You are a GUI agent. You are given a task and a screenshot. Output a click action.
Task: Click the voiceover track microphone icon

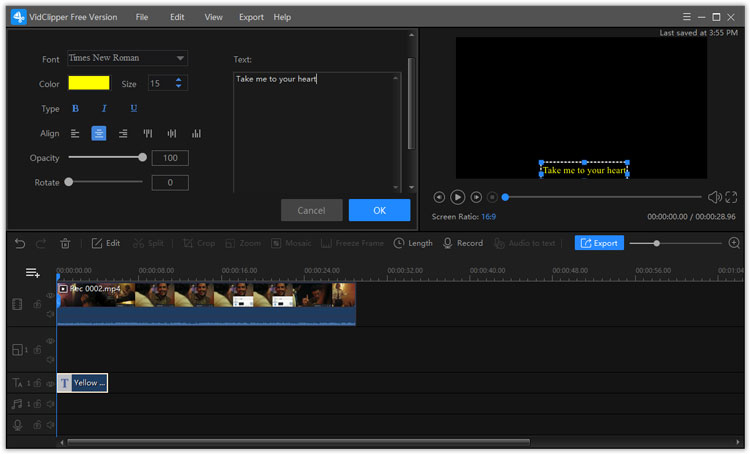coord(18,425)
